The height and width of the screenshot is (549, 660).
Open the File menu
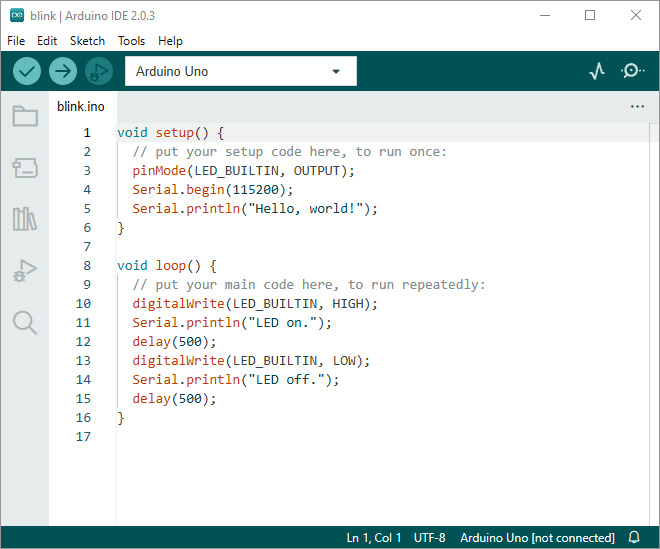pyautogui.click(x=16, y=41)
